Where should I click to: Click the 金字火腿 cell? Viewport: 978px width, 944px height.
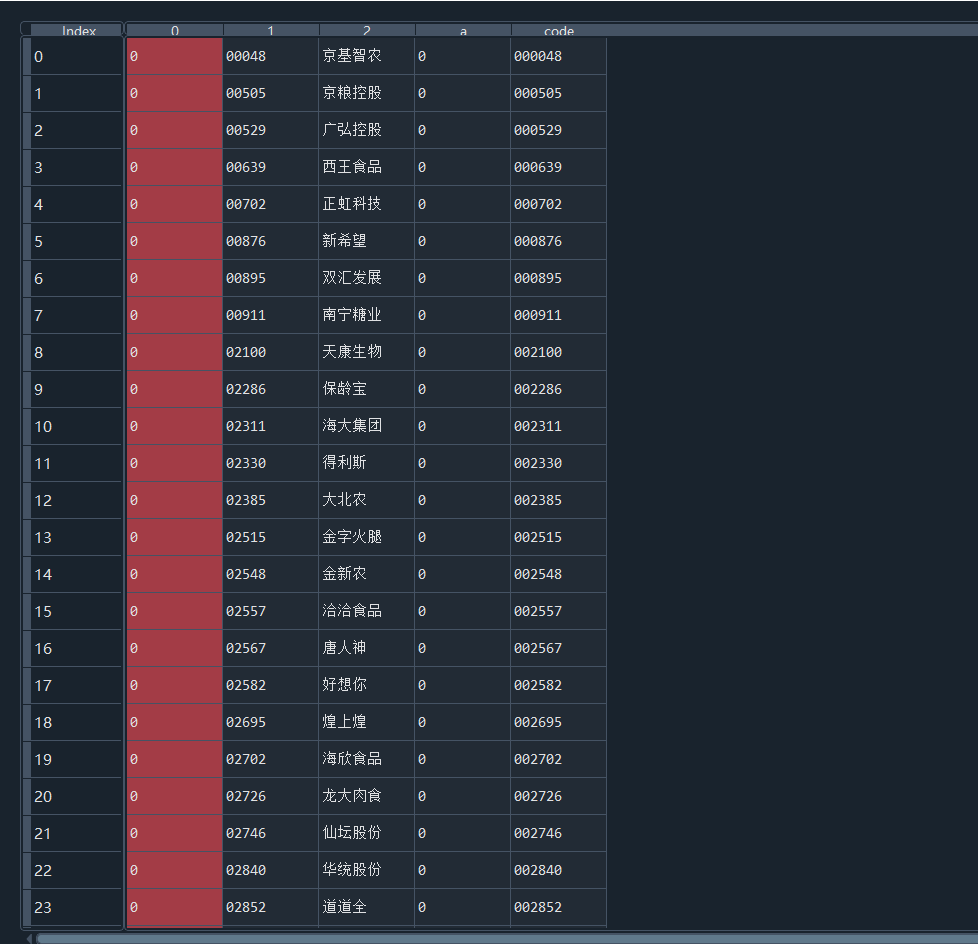pos(366,537)
